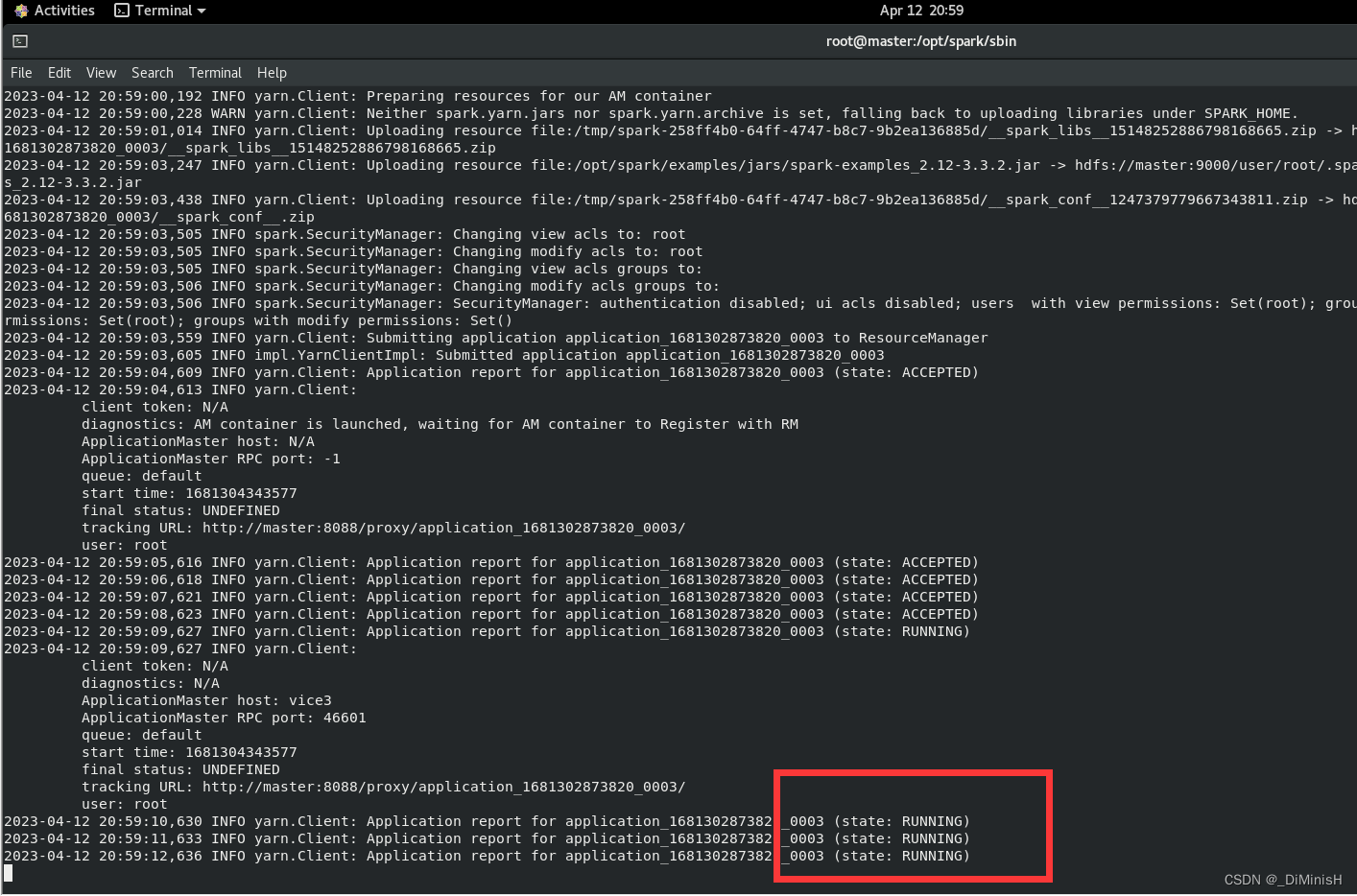This screenshot has width=1357, height=896.
Task: Click the line 'Preparing resources for our AM container'
Action: (x=358, y=96)
